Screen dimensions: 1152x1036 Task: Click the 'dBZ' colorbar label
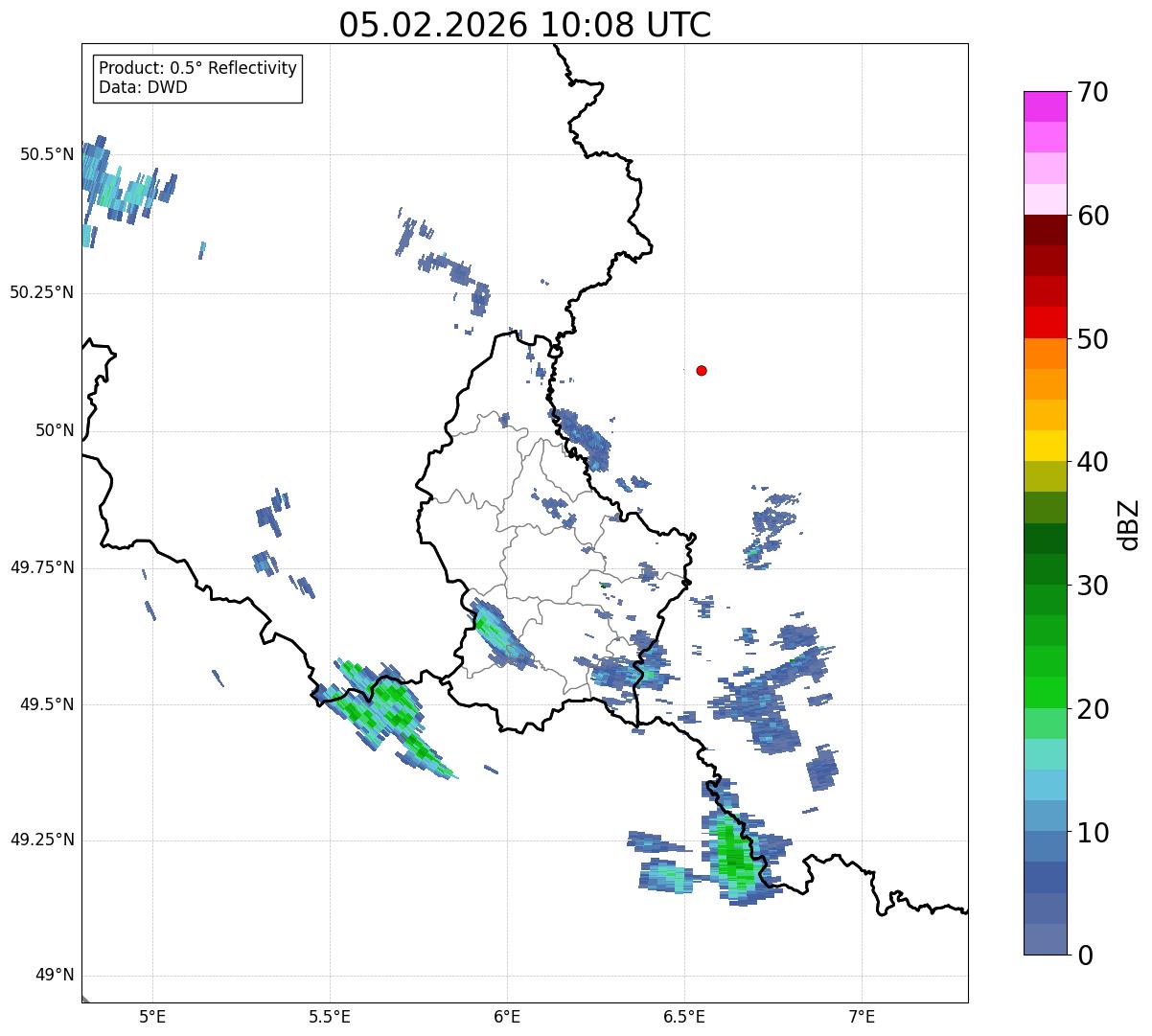pyautogui.click(x=1129, y=523)
